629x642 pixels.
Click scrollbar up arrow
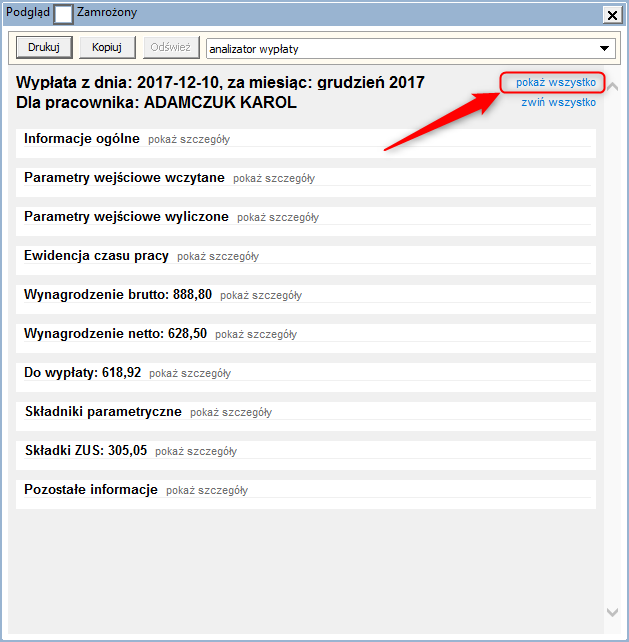[612, 86]
